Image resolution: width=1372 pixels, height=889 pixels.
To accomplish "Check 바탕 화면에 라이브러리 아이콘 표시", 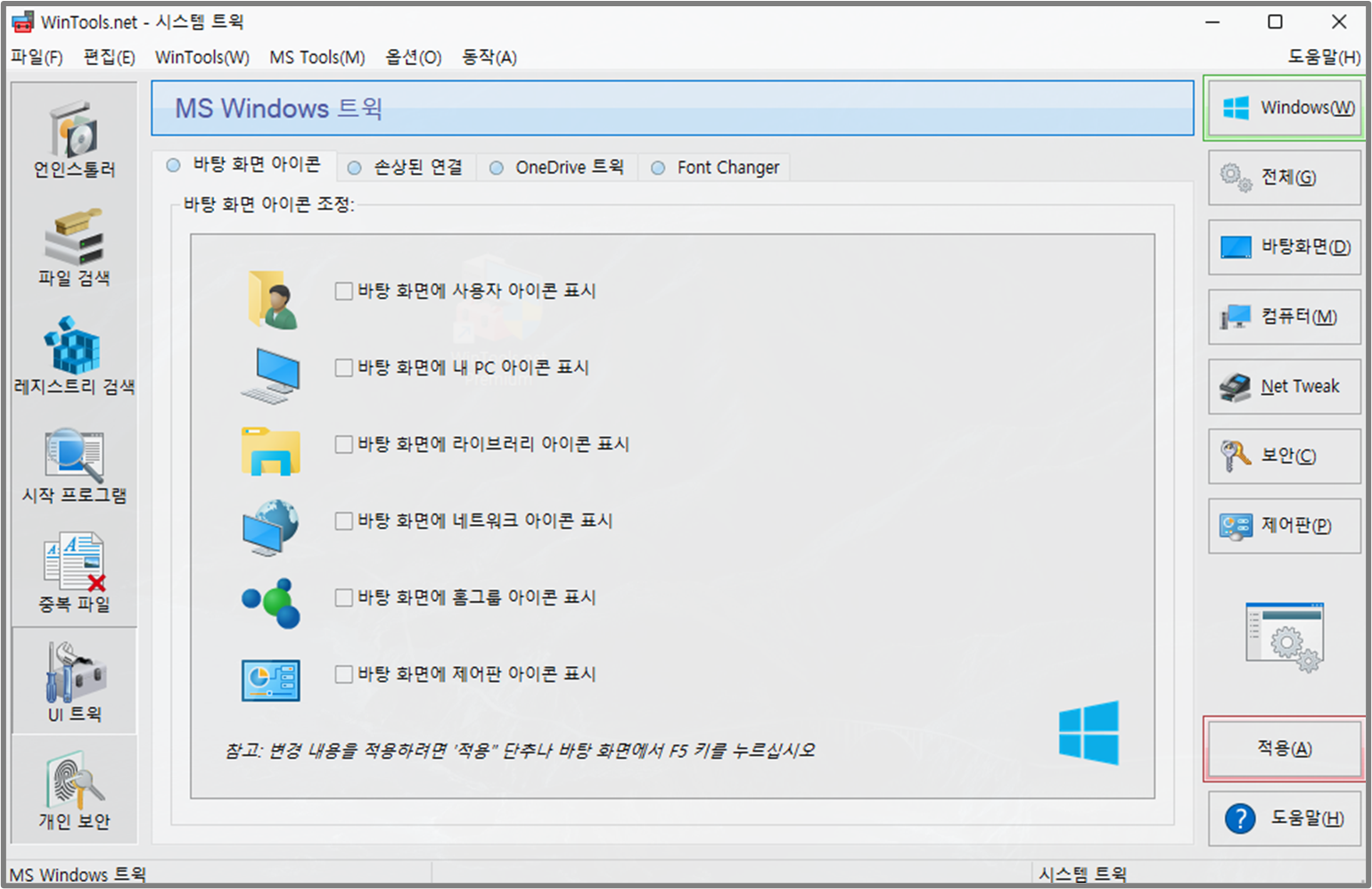I will click(x=344, y=444).
